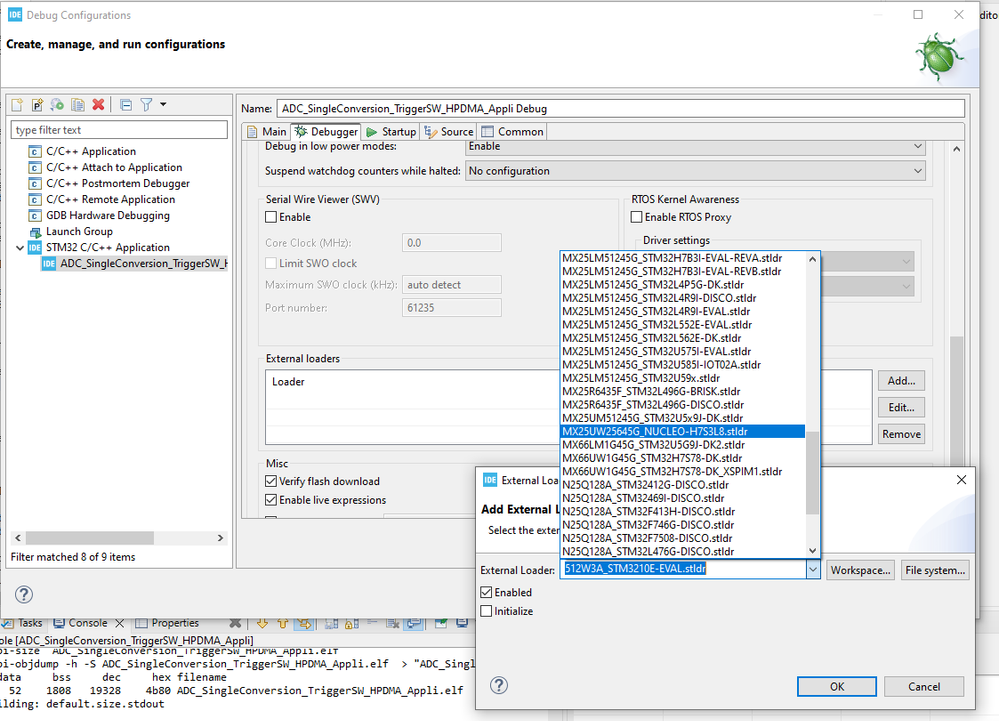Viewport: 999px width, 721px height.
Task: Check the Initialize checkbox
Action: point(487,611)
